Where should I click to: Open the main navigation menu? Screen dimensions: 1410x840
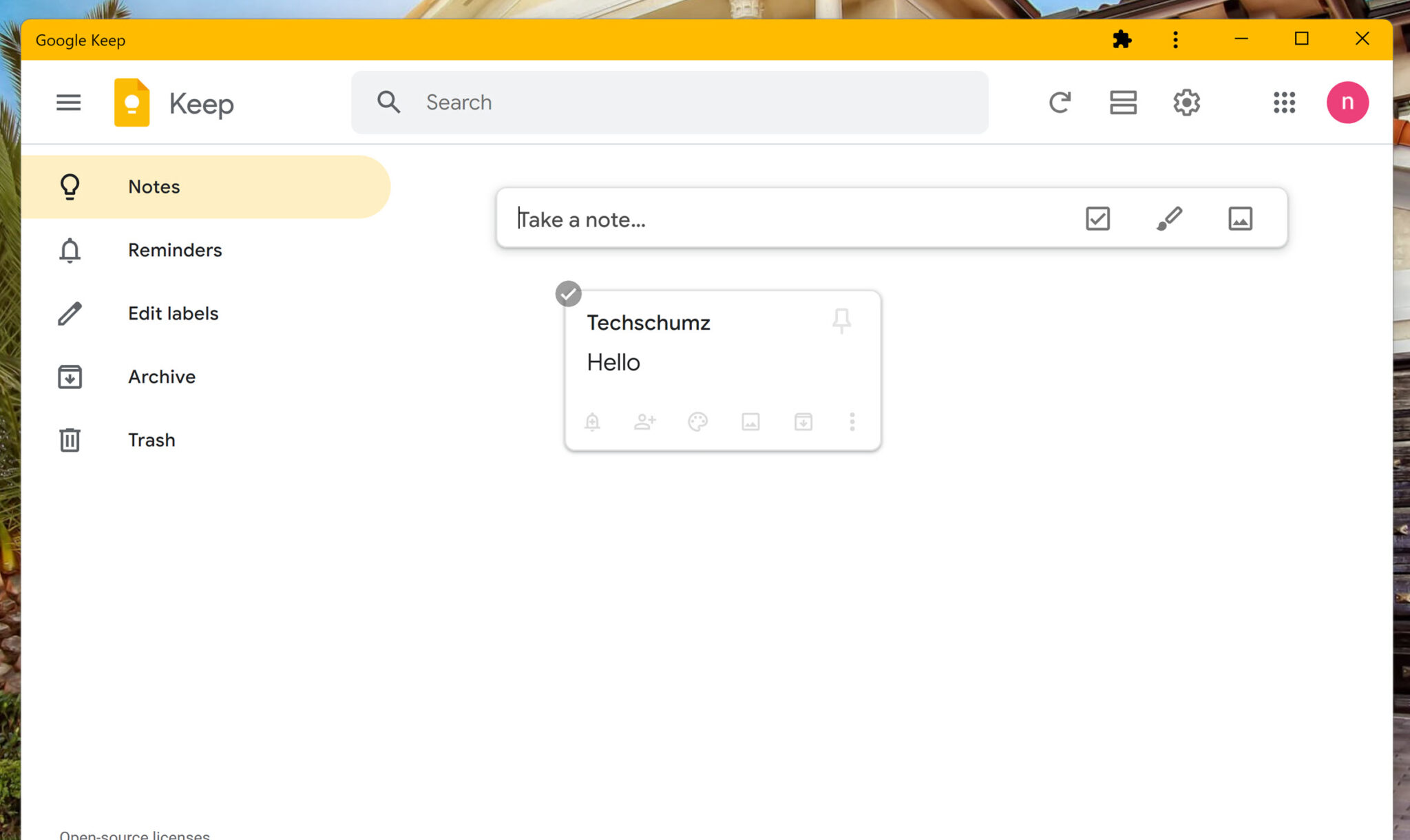[68, 103]
